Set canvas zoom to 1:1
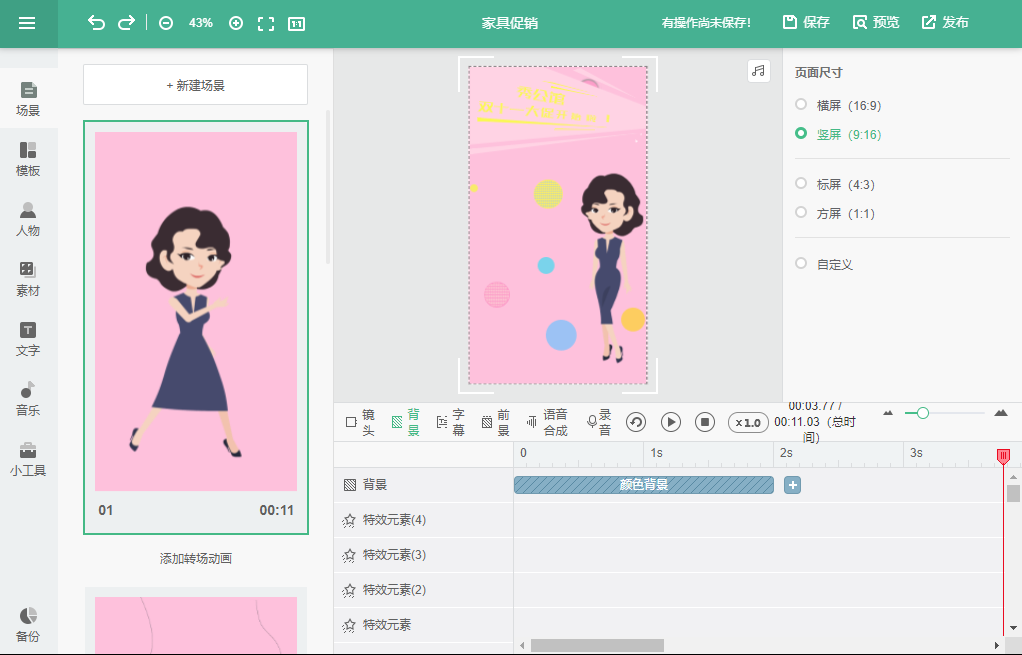This screenshot has height=655, width=1022. point(297,24)
